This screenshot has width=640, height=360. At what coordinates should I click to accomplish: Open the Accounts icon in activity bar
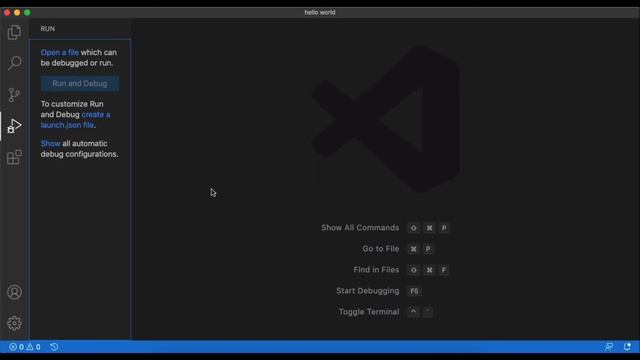[x=14, y=292]
